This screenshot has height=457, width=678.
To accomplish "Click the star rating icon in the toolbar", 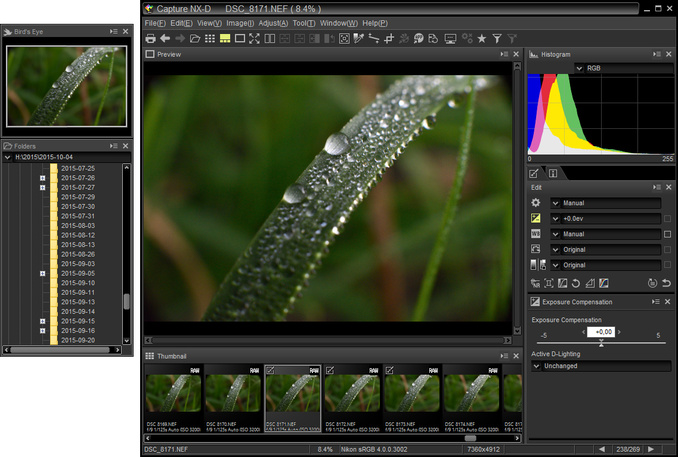I will tap(481, 38).
